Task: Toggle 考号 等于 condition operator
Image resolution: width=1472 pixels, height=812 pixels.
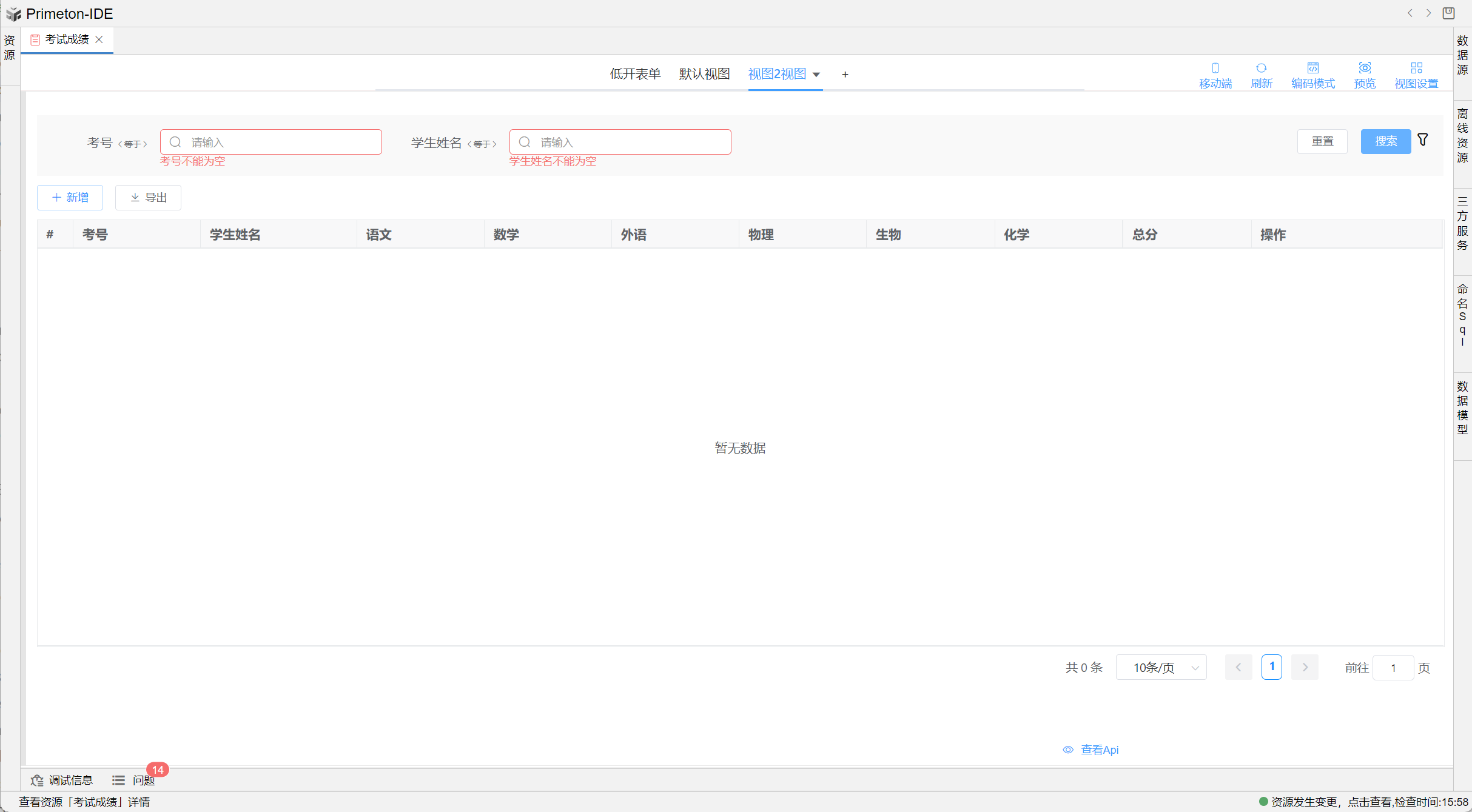Action: coord(133,144)
